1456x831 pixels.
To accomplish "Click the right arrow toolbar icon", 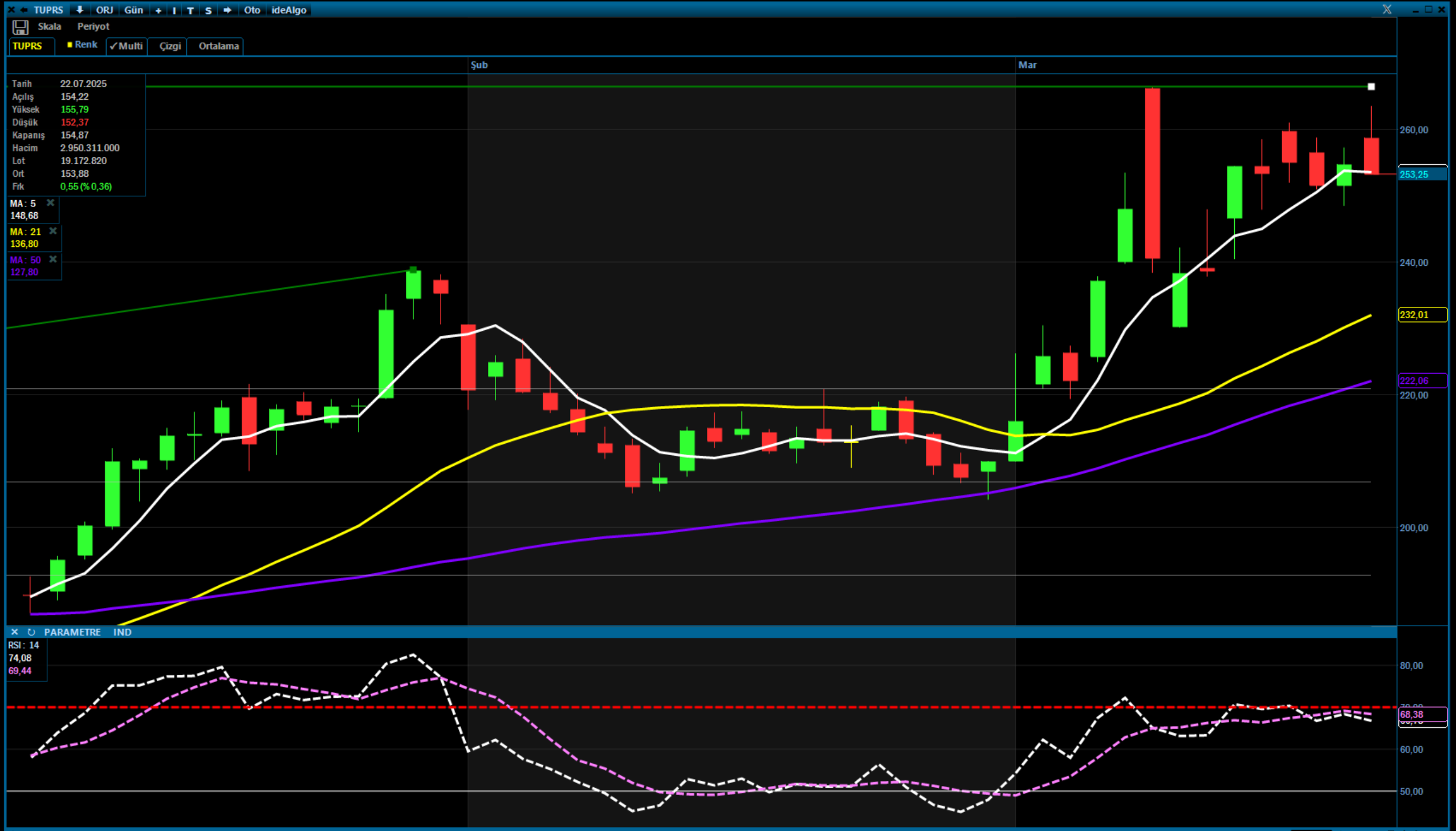I will [227, 10].
